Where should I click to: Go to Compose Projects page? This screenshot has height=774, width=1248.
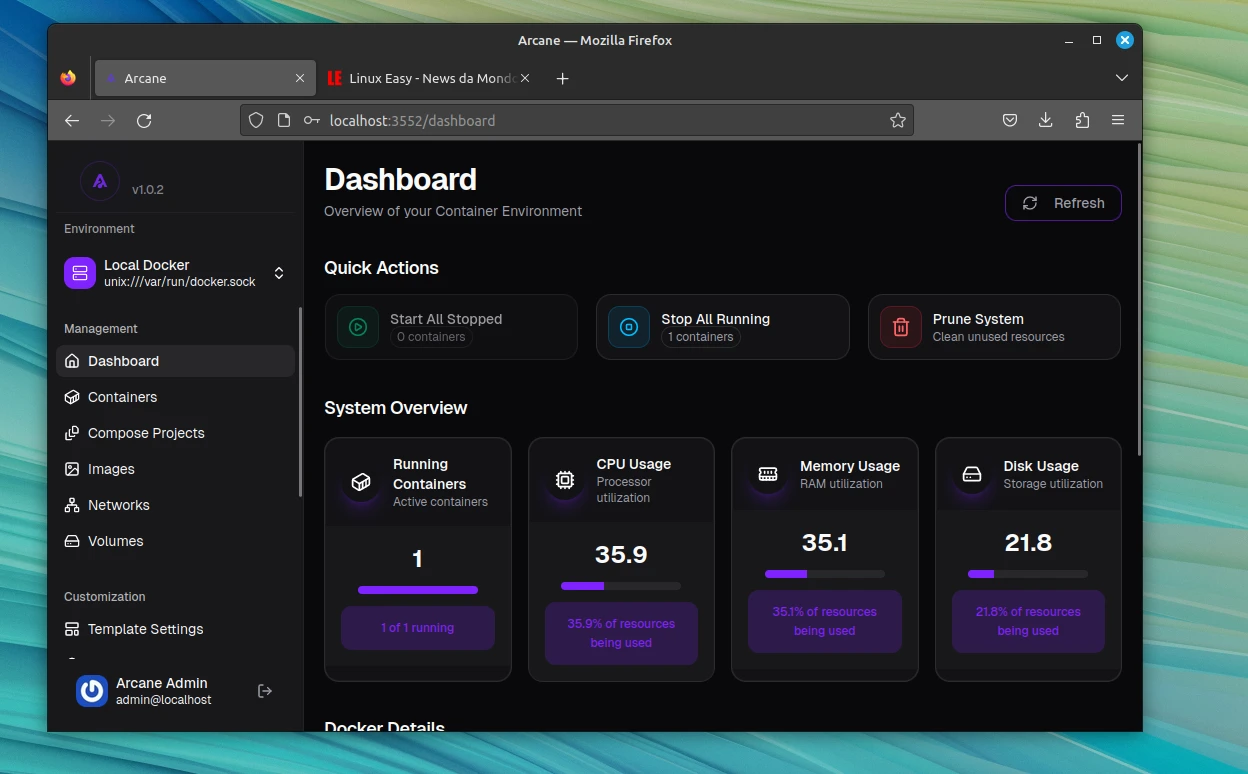pyautogui.click(x=146, y=433)
